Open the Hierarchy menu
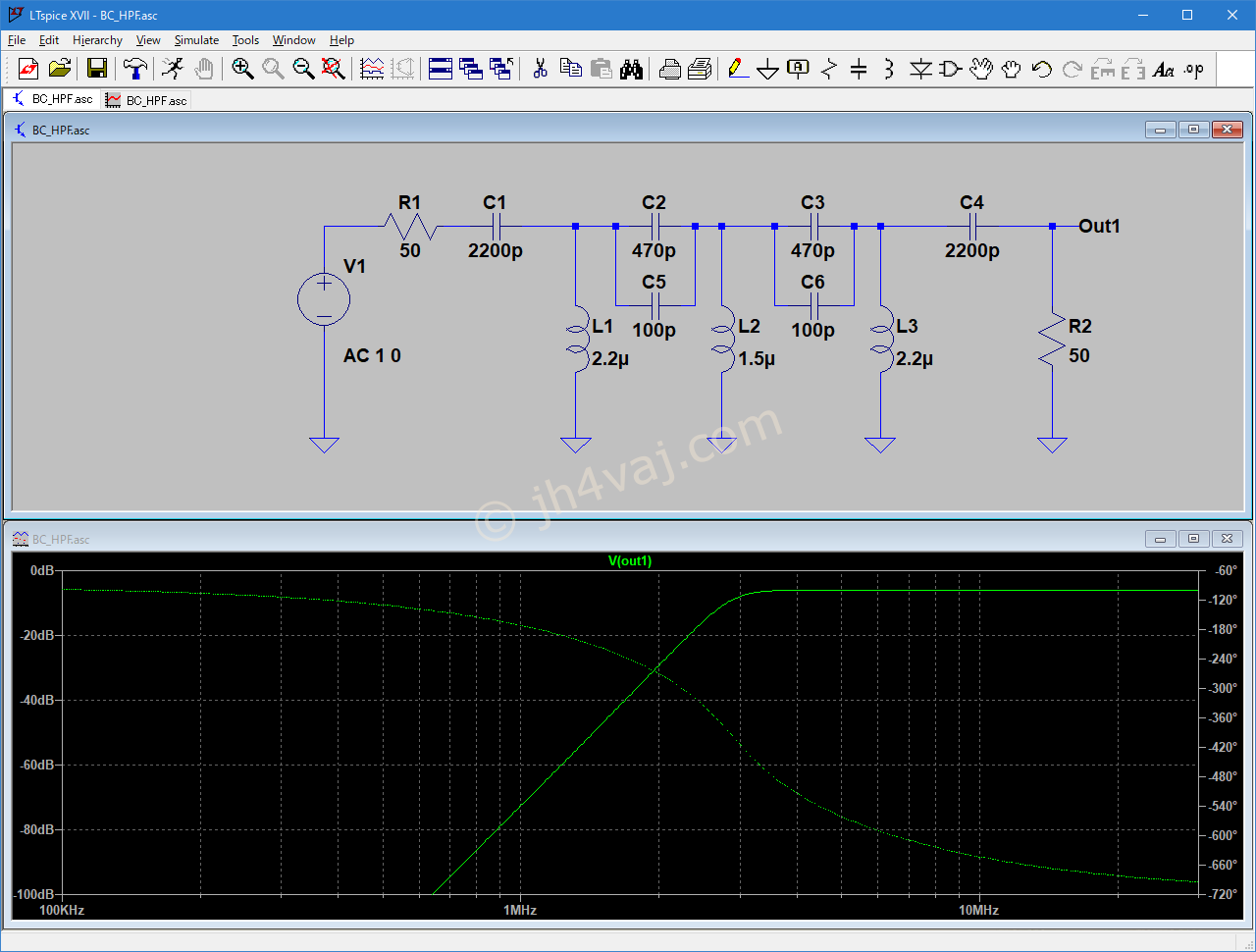The height and width of the screenshot is (952, 1256). point(97,40)
